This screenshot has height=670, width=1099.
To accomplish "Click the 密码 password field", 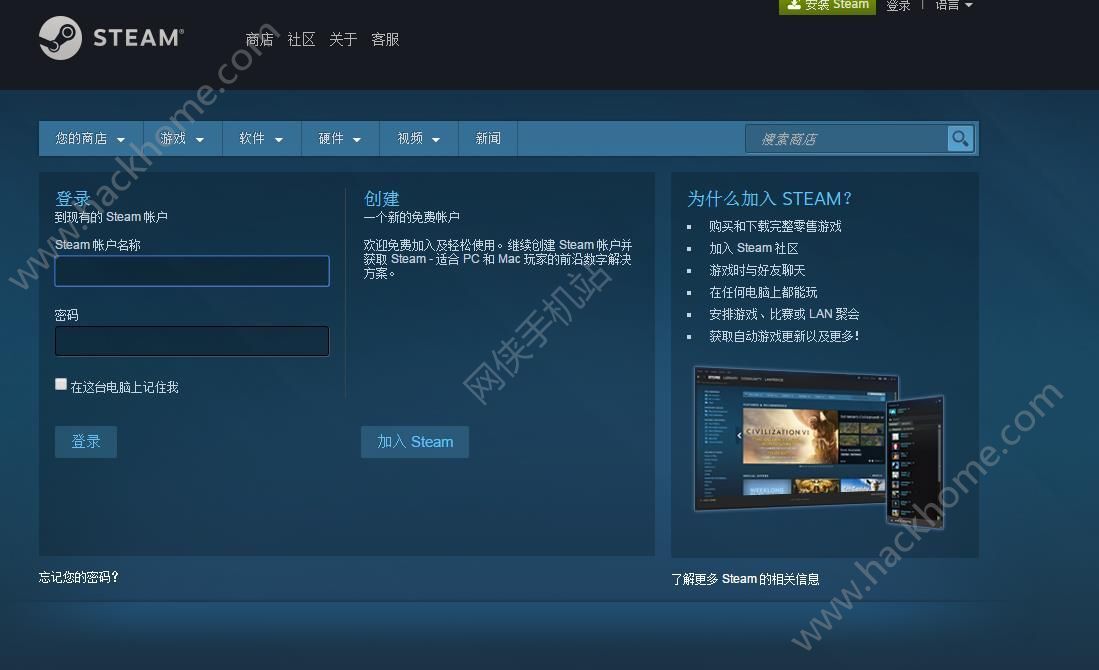I will point(192,341).
